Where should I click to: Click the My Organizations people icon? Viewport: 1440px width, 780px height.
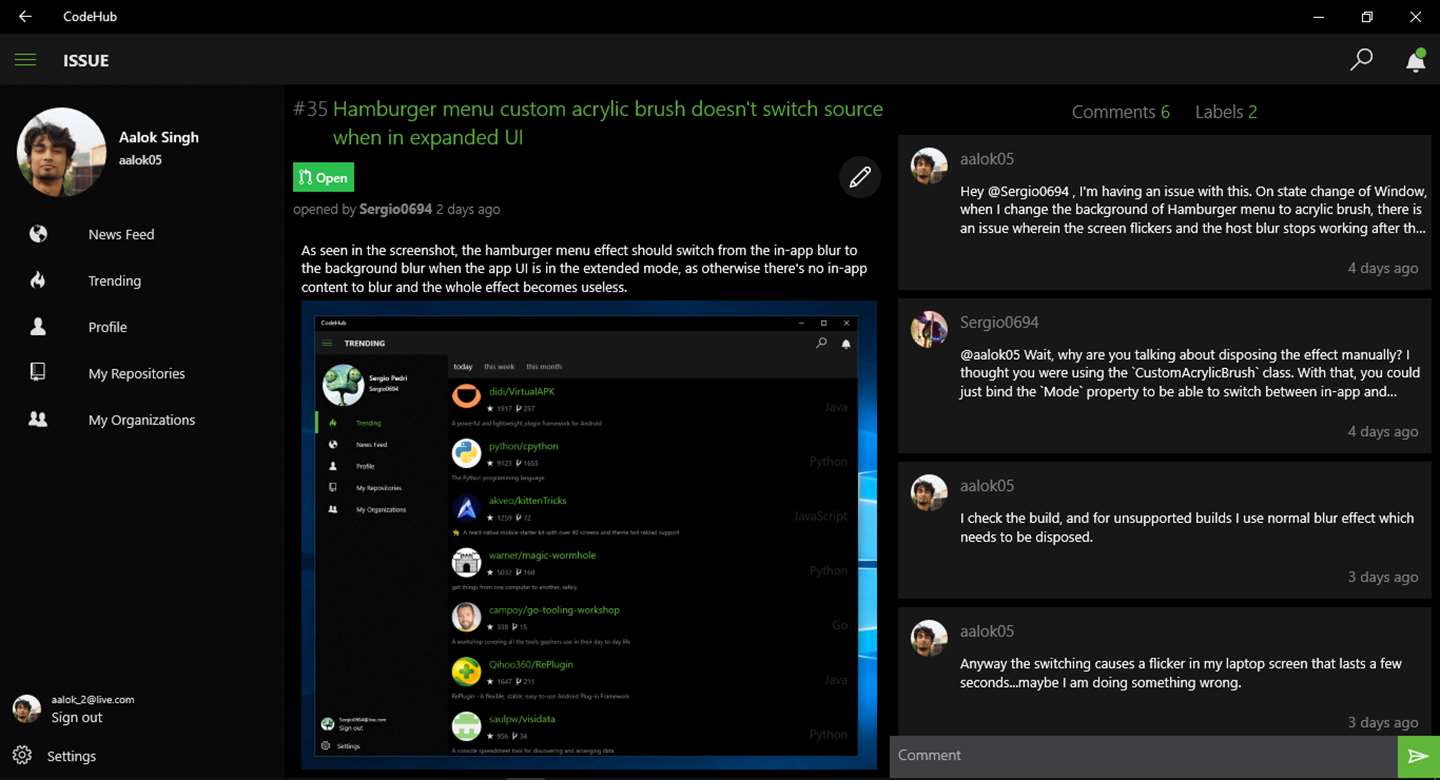(x=38, y=419)
